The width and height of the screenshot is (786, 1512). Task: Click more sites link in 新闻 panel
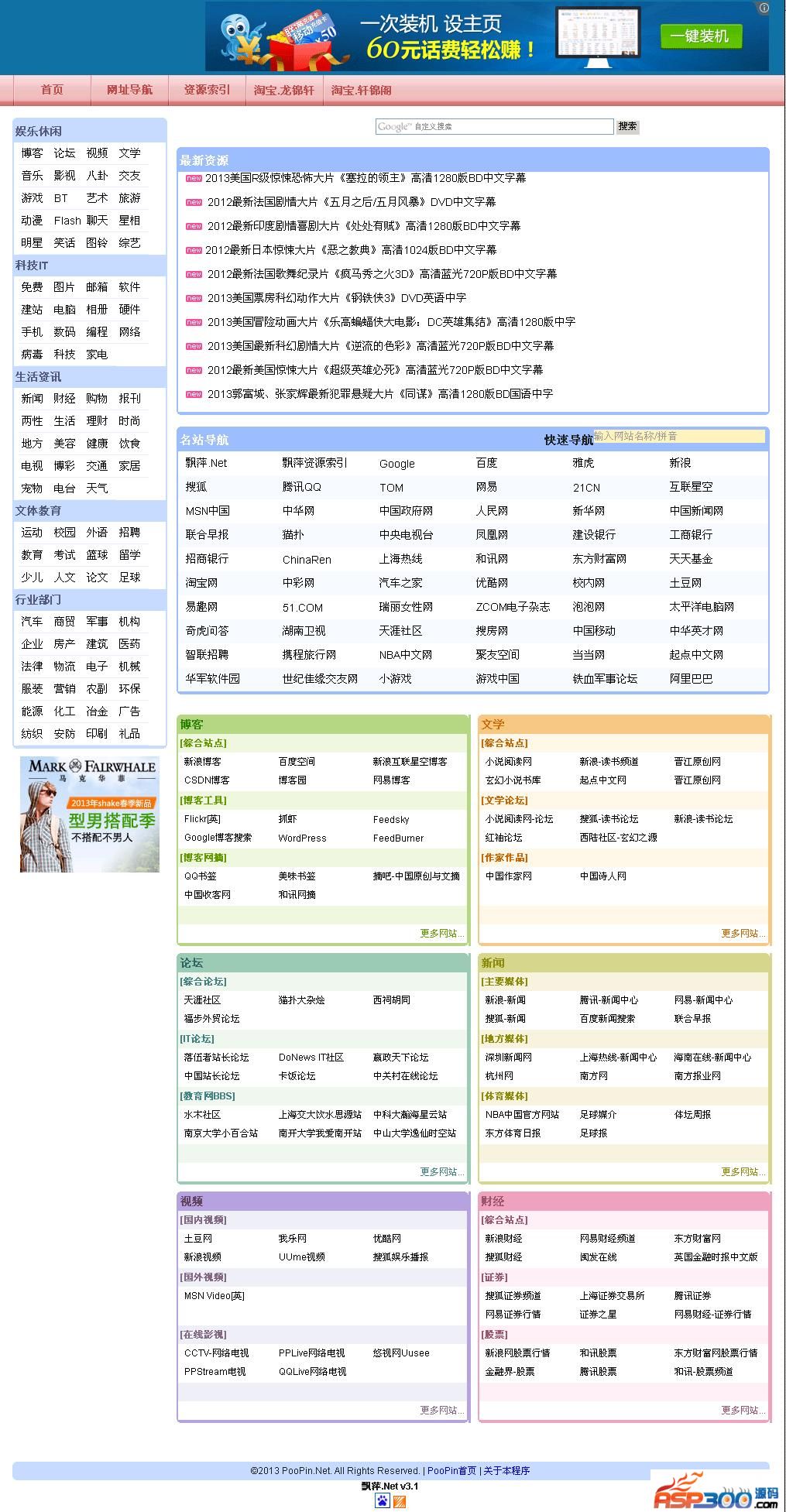(743, 1172)
